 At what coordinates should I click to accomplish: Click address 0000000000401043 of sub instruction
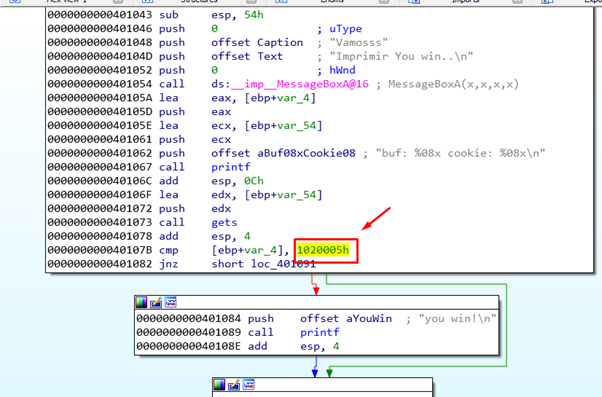(x=100, y=15)
